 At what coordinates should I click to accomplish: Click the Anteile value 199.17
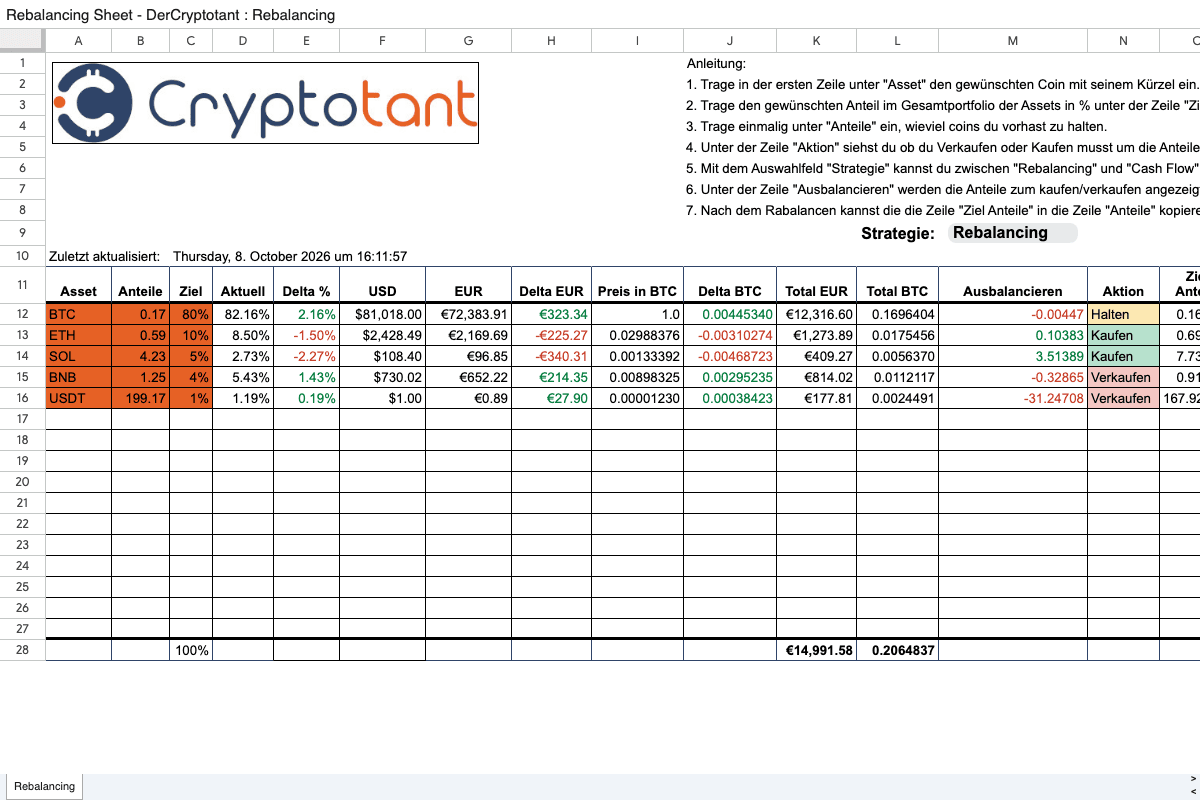point(141,398)
